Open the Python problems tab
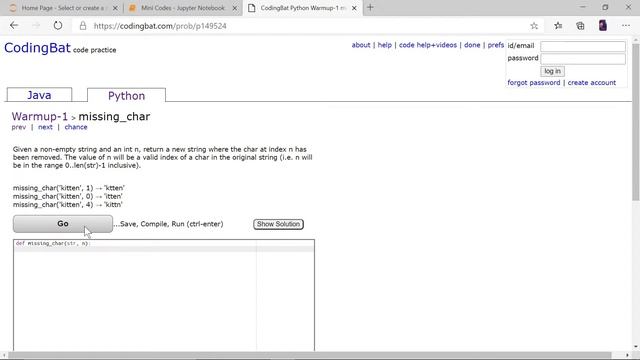Screen dimensions: 640x360 click(126, 96)
